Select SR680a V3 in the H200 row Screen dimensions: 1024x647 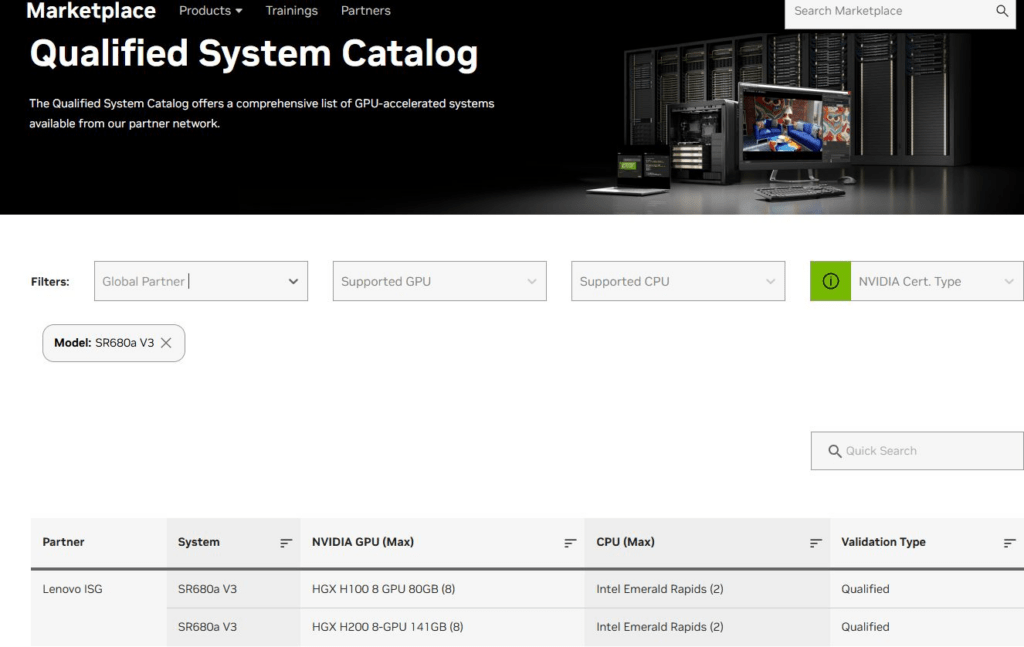(x=207, y=627)
